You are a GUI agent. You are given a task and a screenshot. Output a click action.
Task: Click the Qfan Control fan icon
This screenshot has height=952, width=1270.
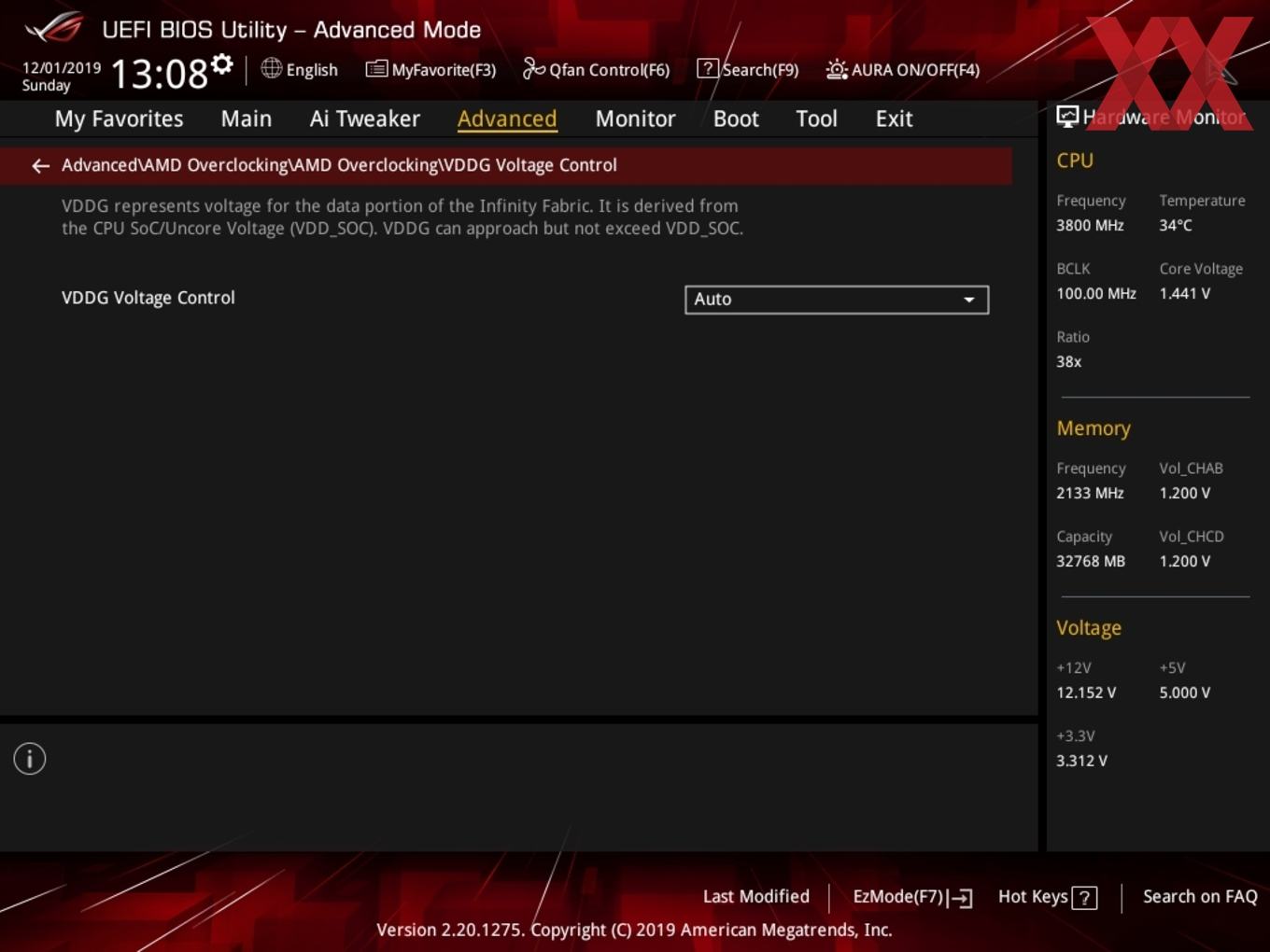(533, 68)
